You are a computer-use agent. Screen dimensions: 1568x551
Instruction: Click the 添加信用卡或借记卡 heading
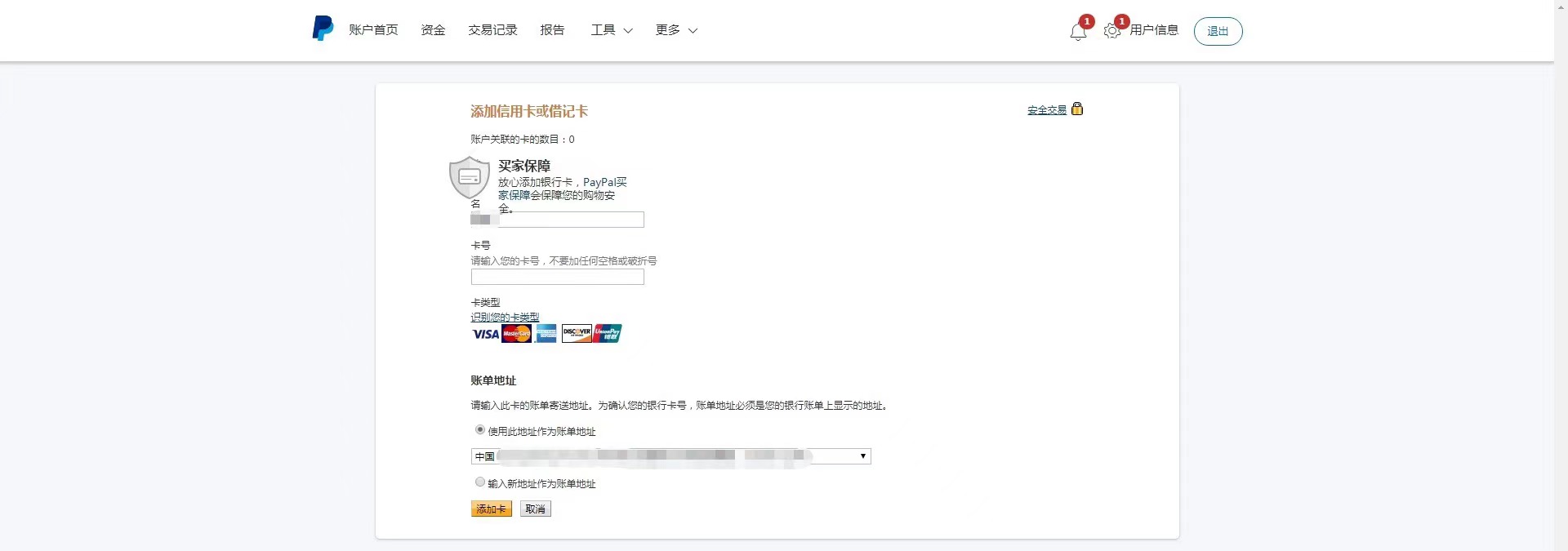pos(529,111)
